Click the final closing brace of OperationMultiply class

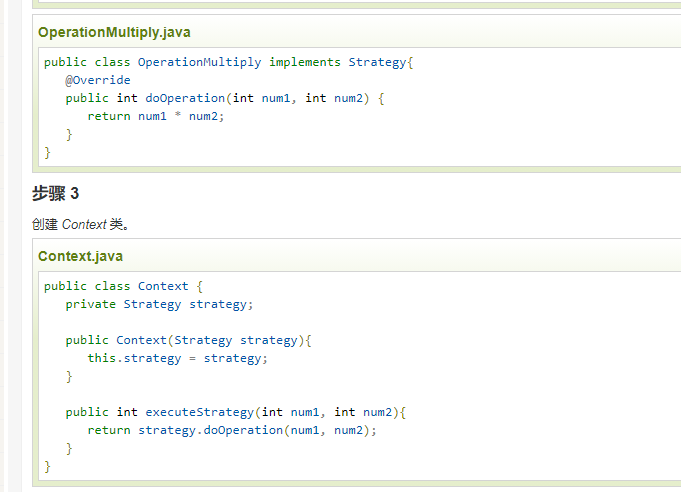pyautogui.click(x=47, y=152)
